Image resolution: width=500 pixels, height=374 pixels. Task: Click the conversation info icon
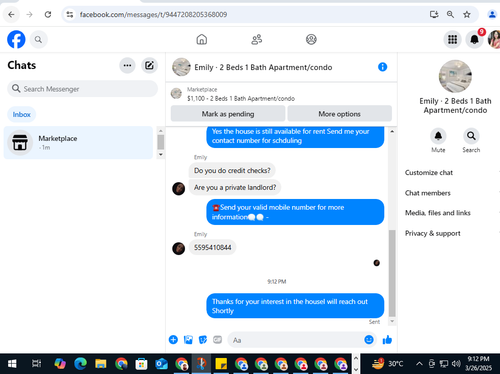pyautogui.click(x=382, y=67)
